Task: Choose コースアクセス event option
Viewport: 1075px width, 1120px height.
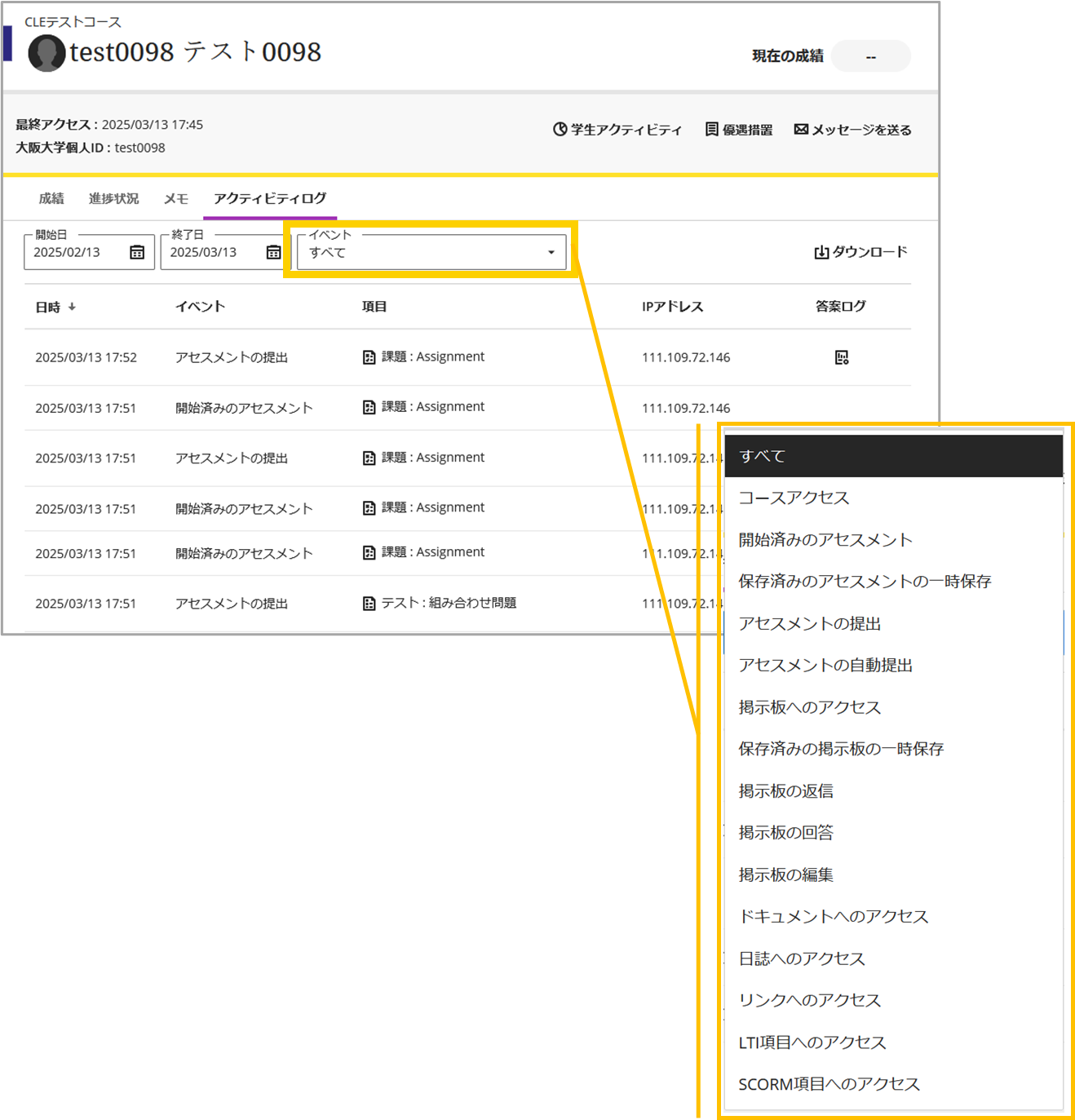Action: 894,498
